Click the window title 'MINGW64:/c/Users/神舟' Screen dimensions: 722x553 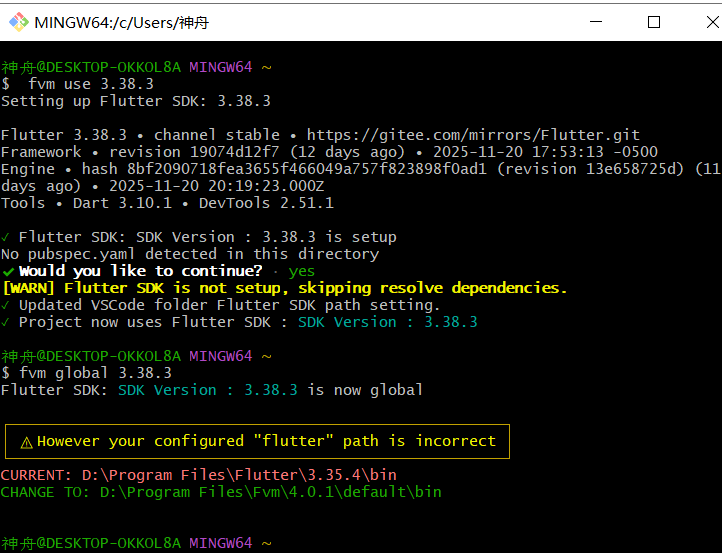tap(122, 23)
